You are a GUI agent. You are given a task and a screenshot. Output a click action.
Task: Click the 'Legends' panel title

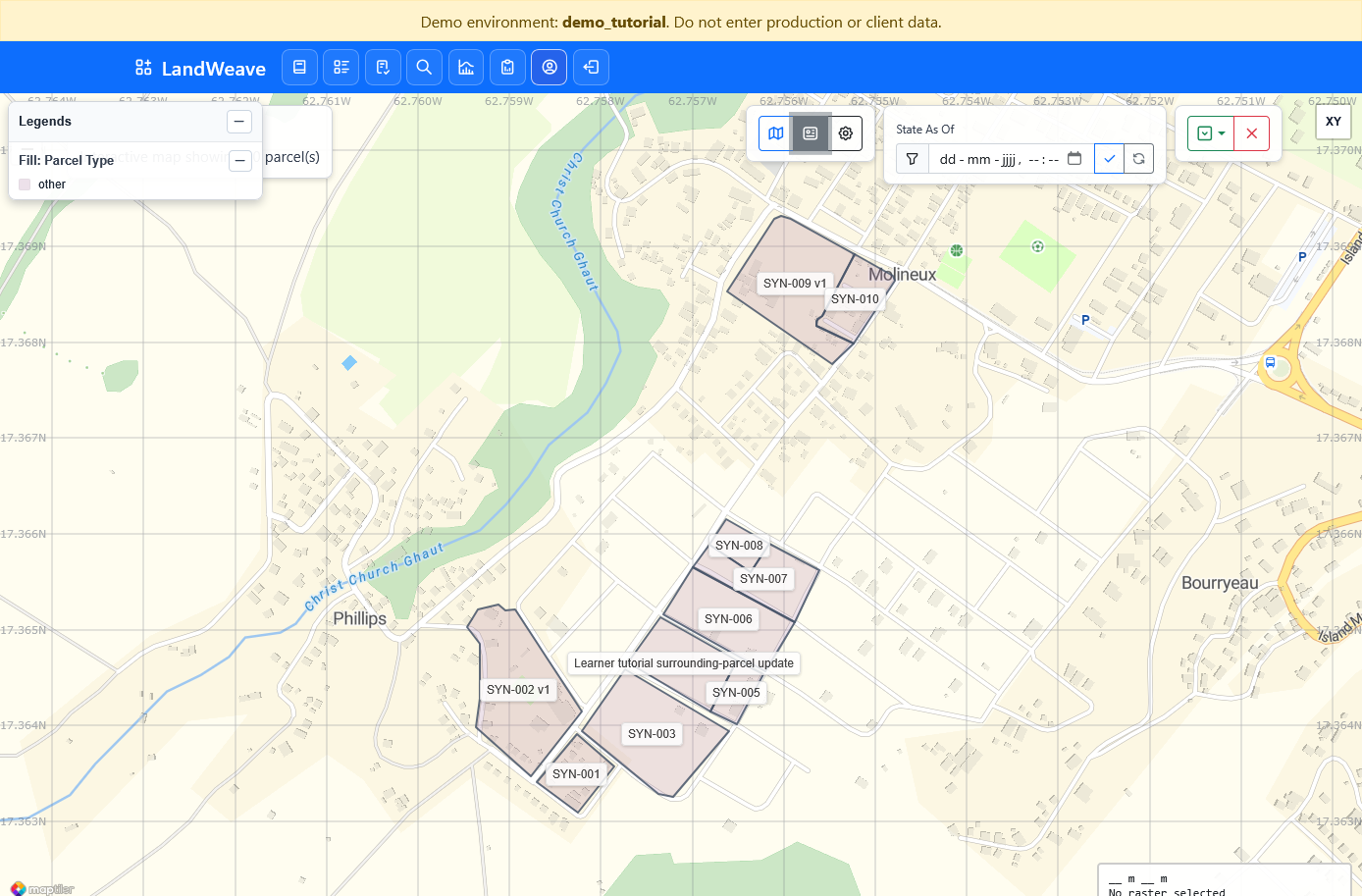tap(45, 122)
